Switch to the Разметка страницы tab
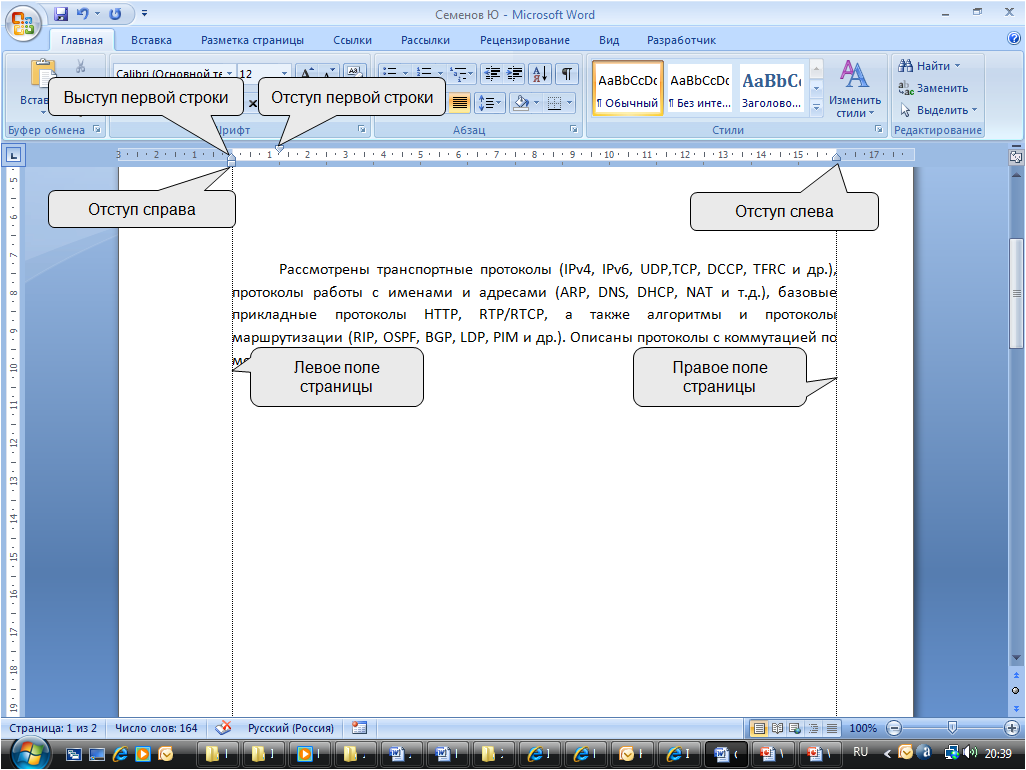This screenshot has height=770, width=1026. click(x=252, y=40)
